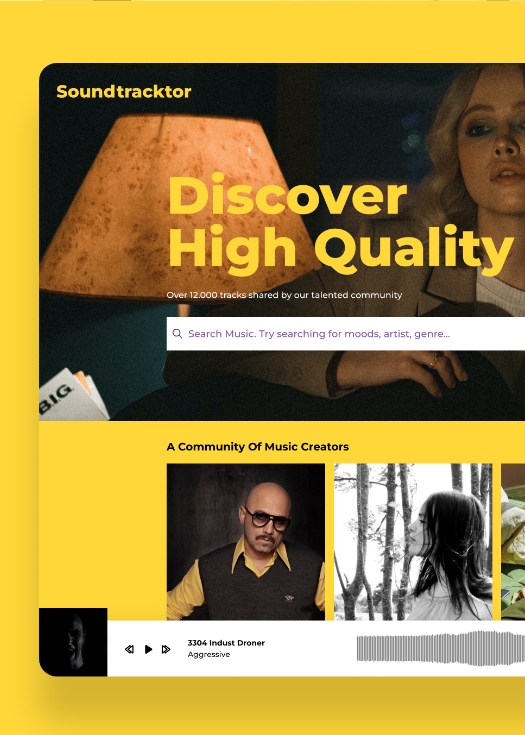Play the 3304 Indust Droner track
This screenshot has height=735, width=525.
pos(148,649)
